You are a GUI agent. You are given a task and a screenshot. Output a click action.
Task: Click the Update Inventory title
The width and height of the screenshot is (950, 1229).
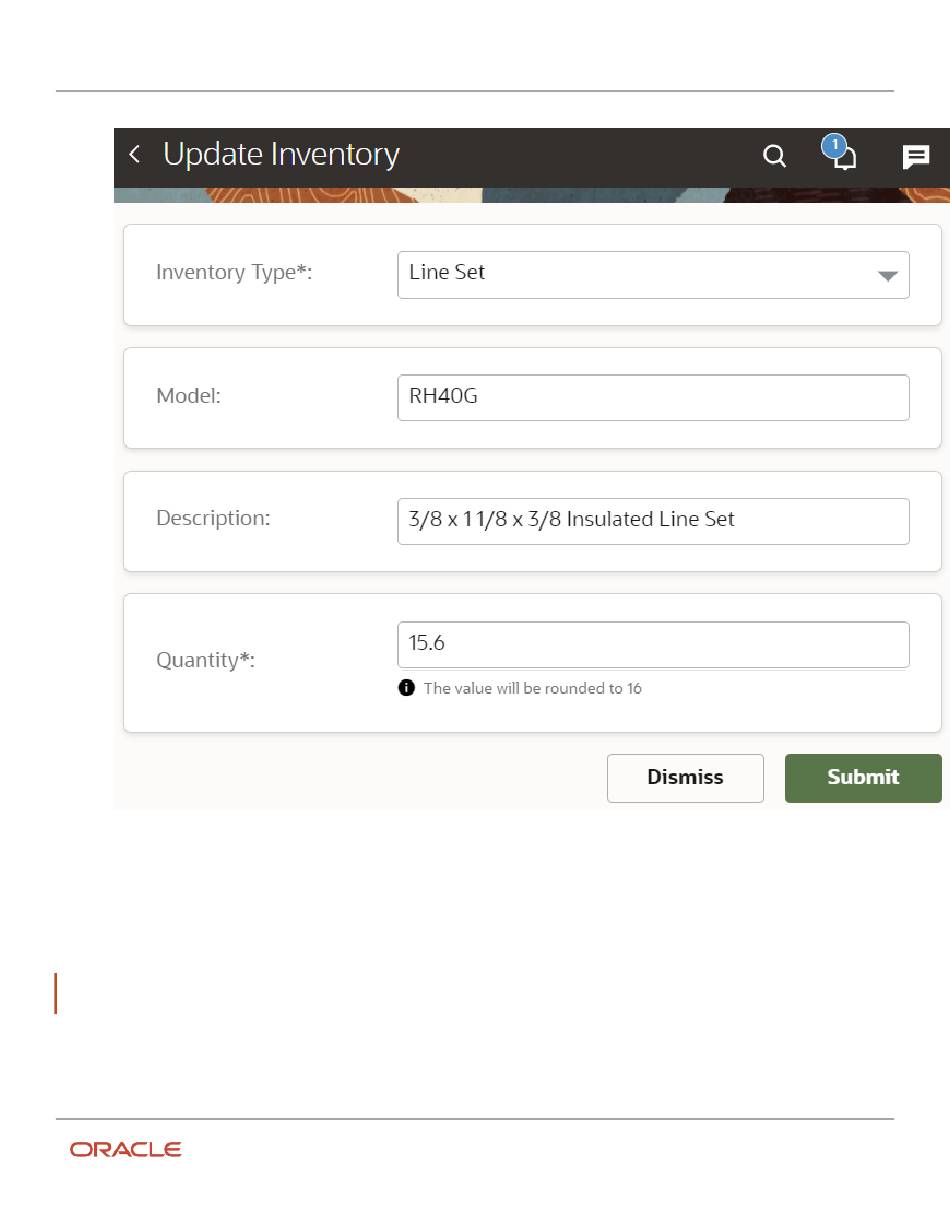click(x=281, y=155)
